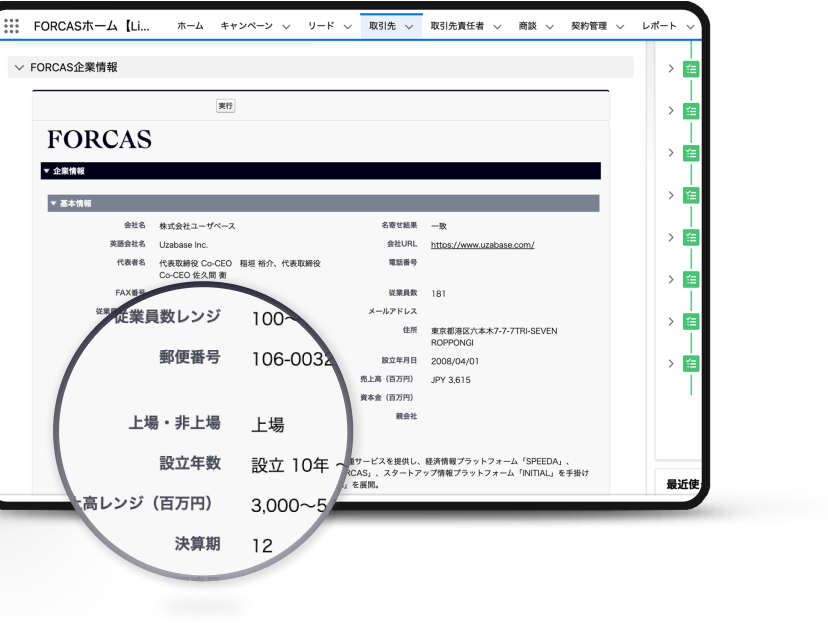This screenshot has height=632, width=828.
Task: Open the fourth green task icon
Action: [691, 195]
